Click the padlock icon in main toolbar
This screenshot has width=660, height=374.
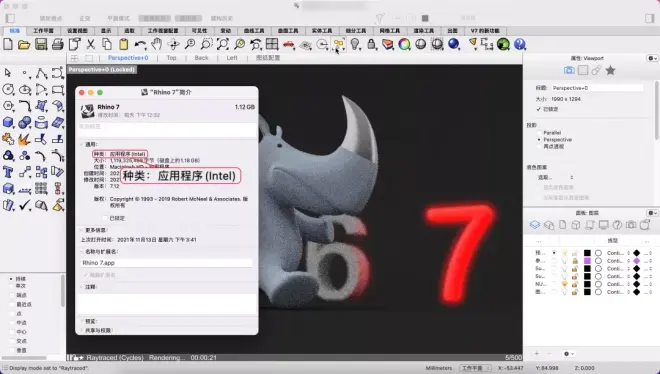click(371, 44)
